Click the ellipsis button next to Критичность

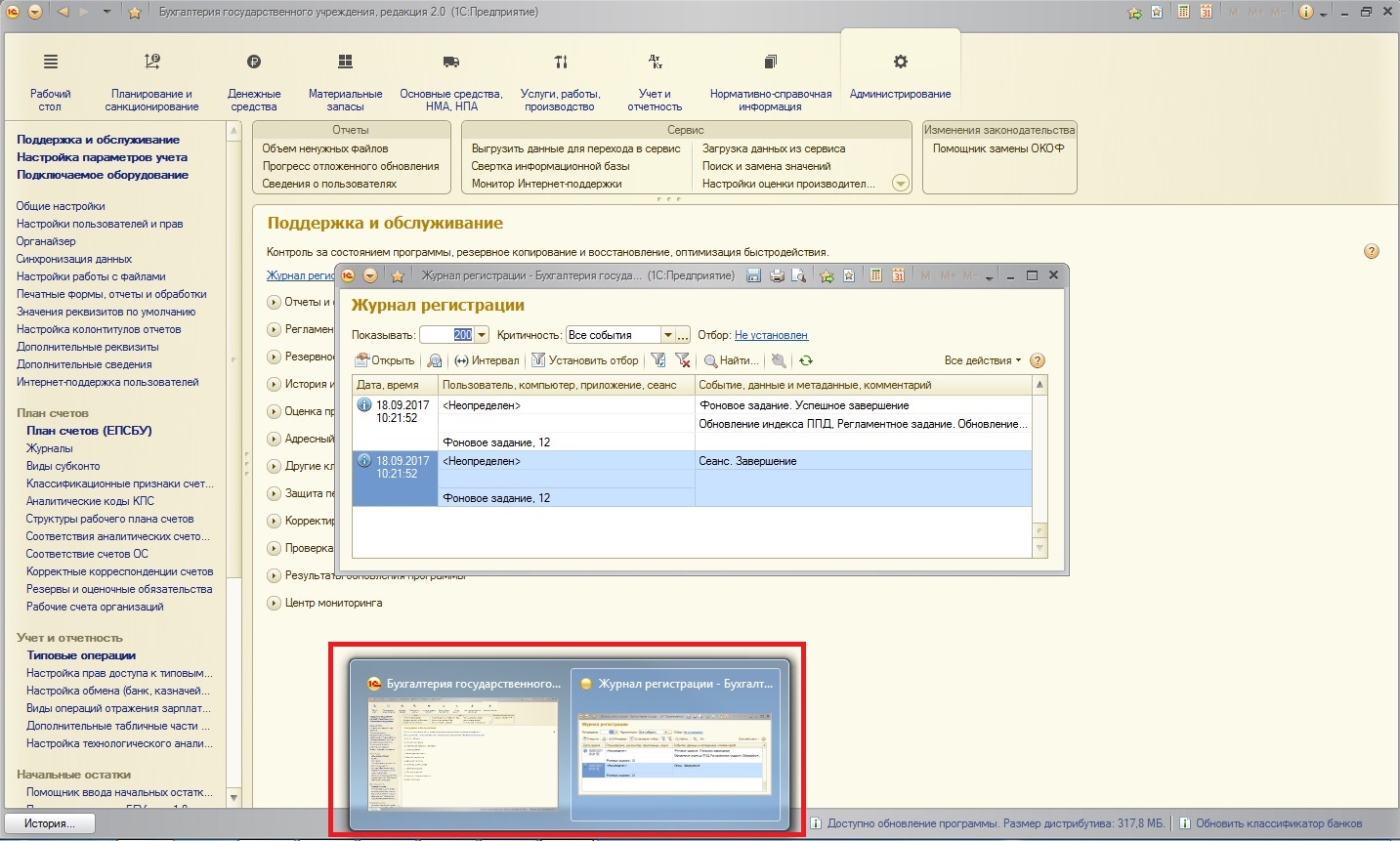pyautogui.click(x=683, y=335)
